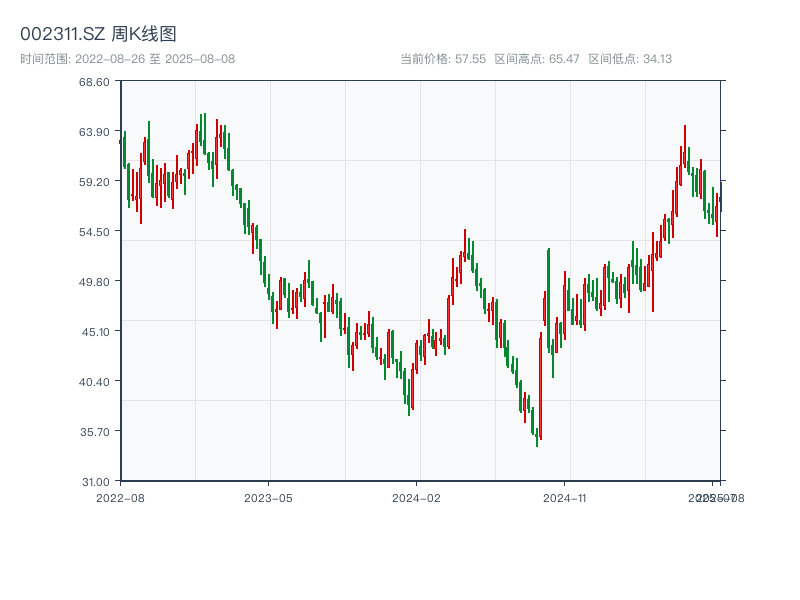Click the 2024-02 x-axis marker
The width and height of the screenshot is (800, 600).
(416, 498)
